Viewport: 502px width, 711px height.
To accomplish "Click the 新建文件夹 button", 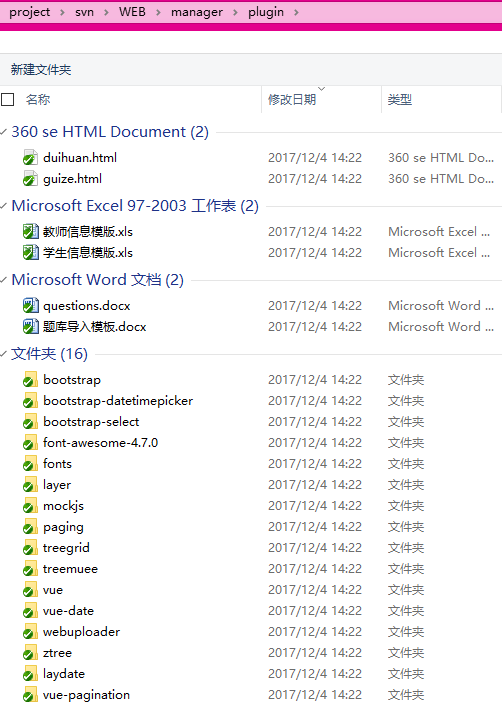I will pyautogui.click(x=41, y=69).
